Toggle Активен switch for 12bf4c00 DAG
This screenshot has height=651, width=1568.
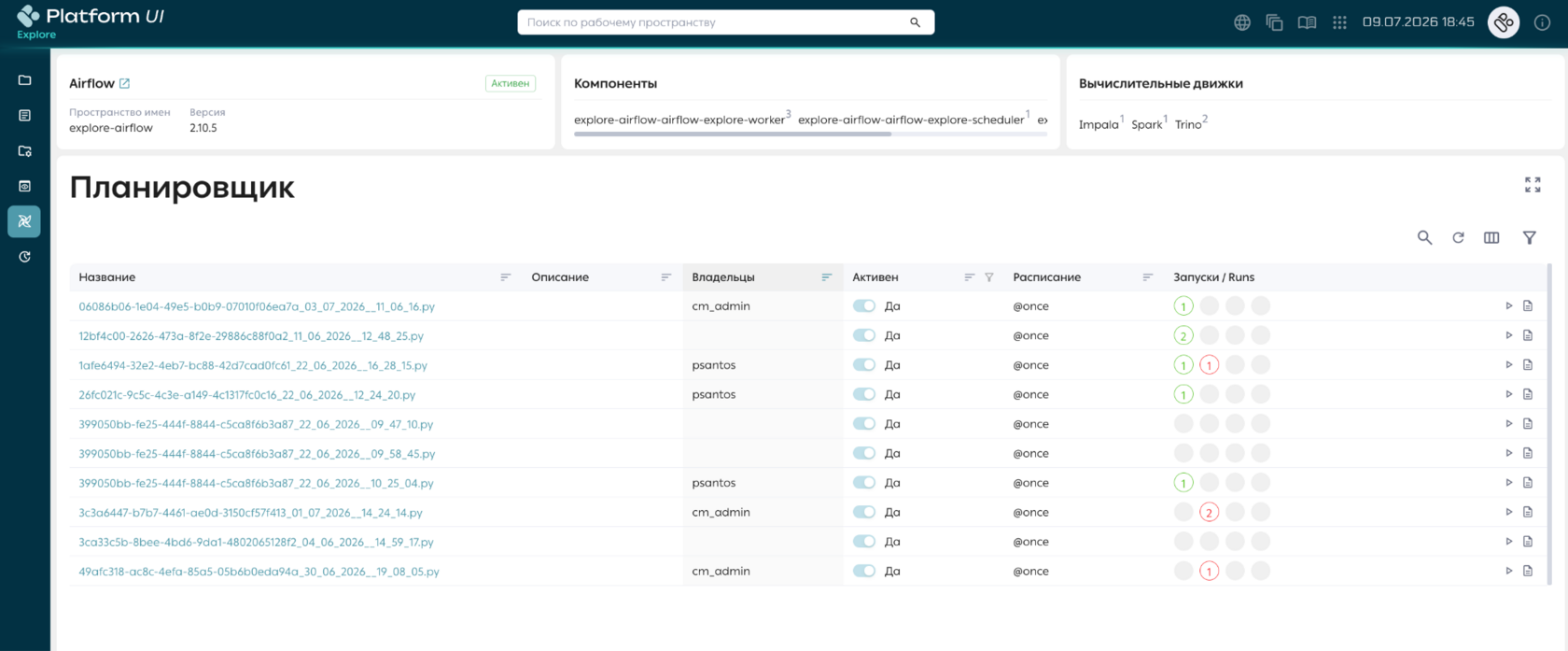(864, 335)
